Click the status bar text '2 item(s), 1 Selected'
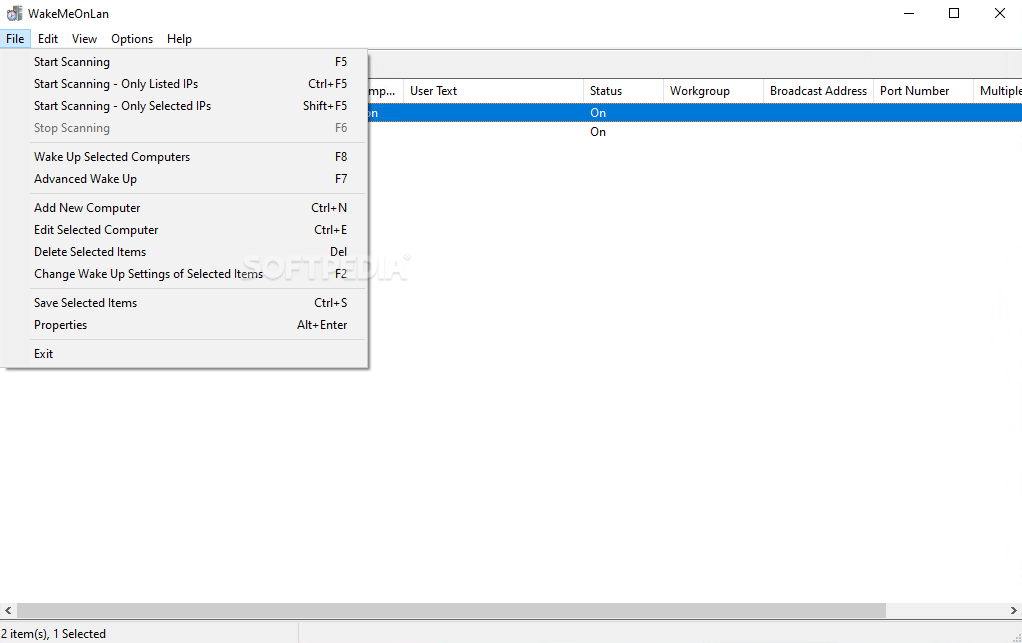This screenshot has width=1022, height=643. (x=53, y=634)
